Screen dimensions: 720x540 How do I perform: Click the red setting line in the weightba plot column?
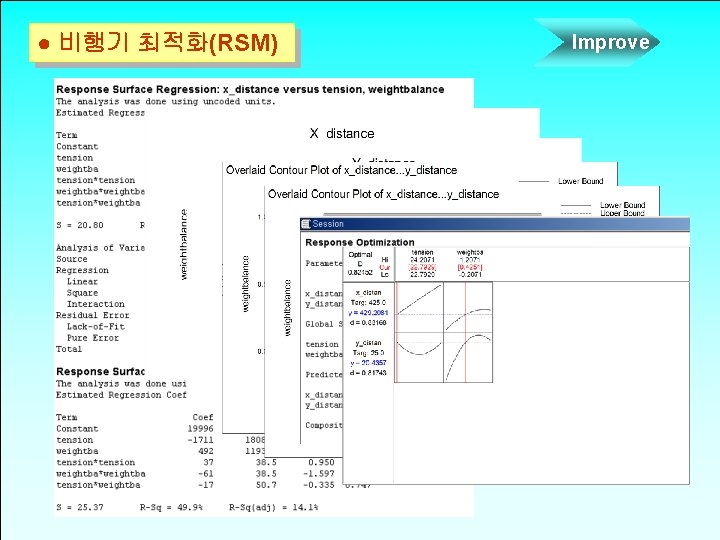click(x=466, y=332)
